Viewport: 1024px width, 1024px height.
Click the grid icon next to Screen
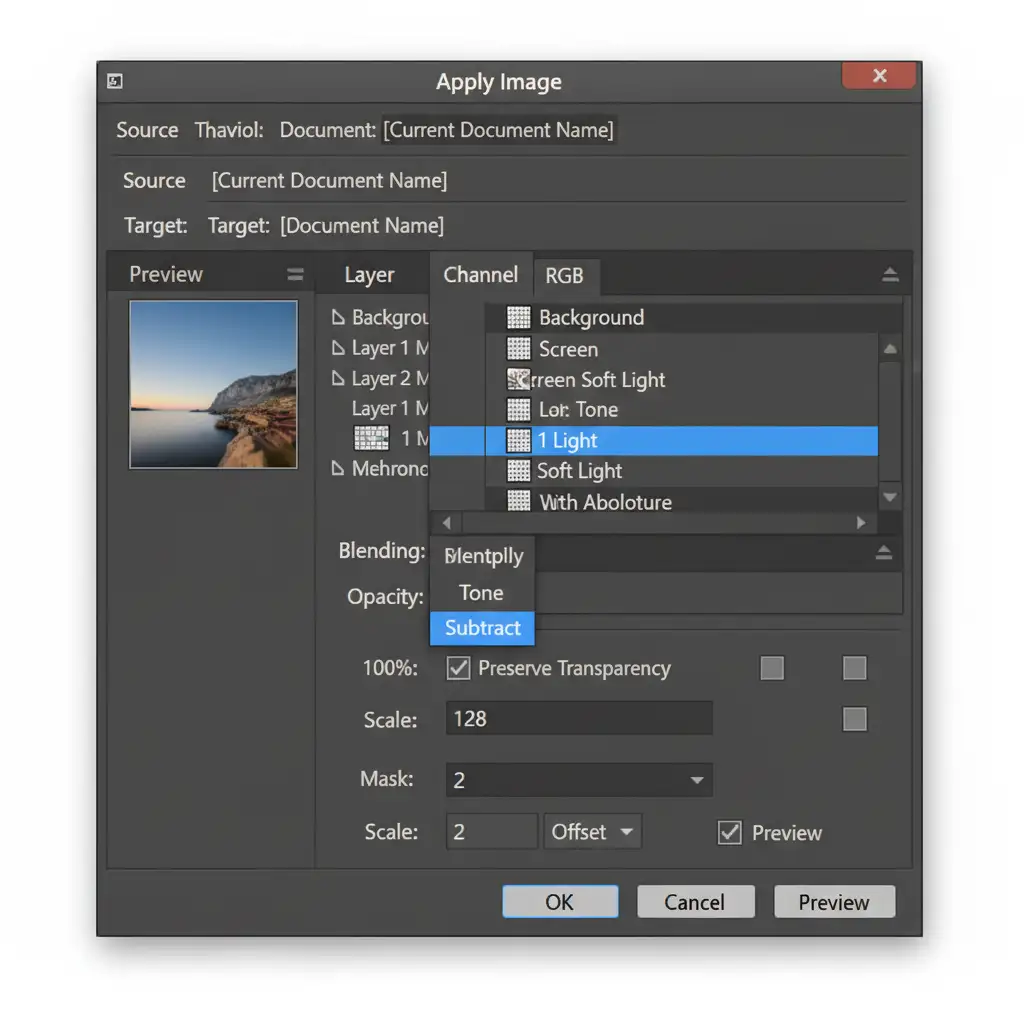[x=518, y=349]
